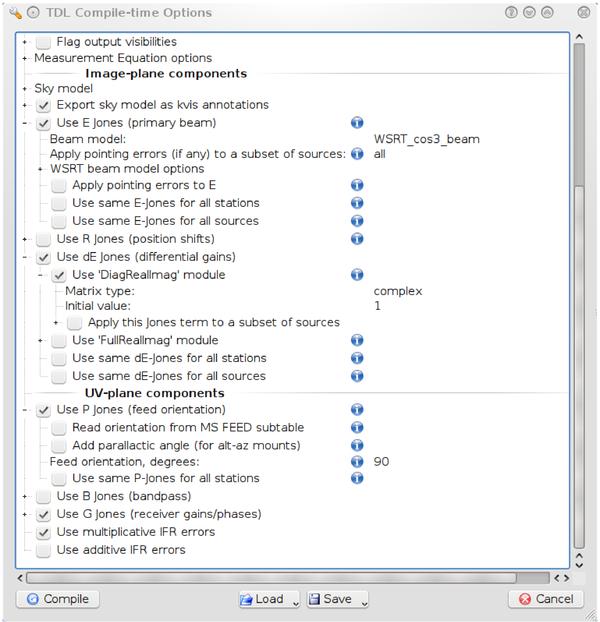Click info icon for Use P Jones
Screen dimensions: 600x622
click(x=356, y=410)
